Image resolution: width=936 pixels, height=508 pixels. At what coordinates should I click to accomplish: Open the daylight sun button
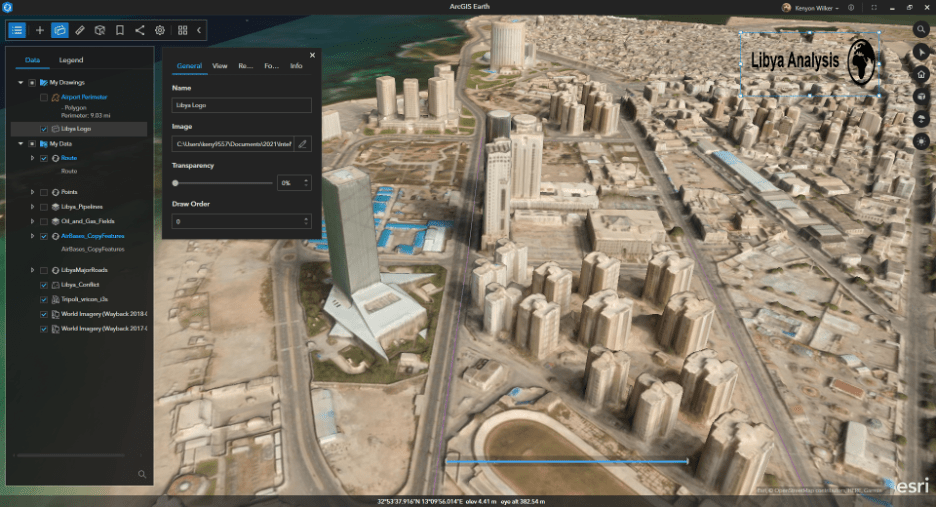[921, 141]
